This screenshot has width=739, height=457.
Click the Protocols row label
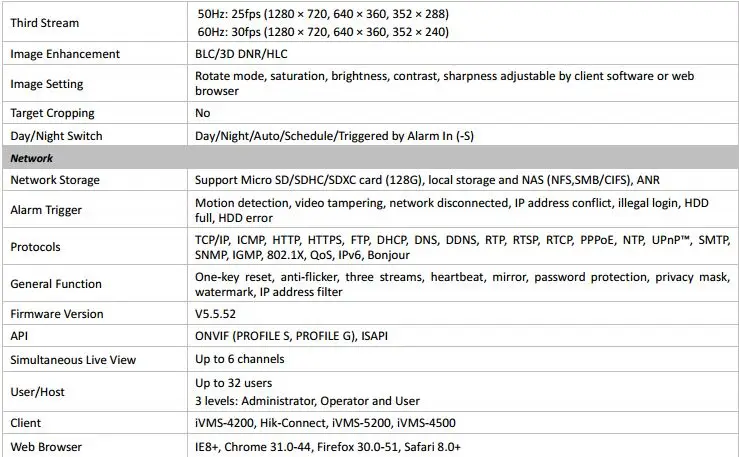pos(35,247)
